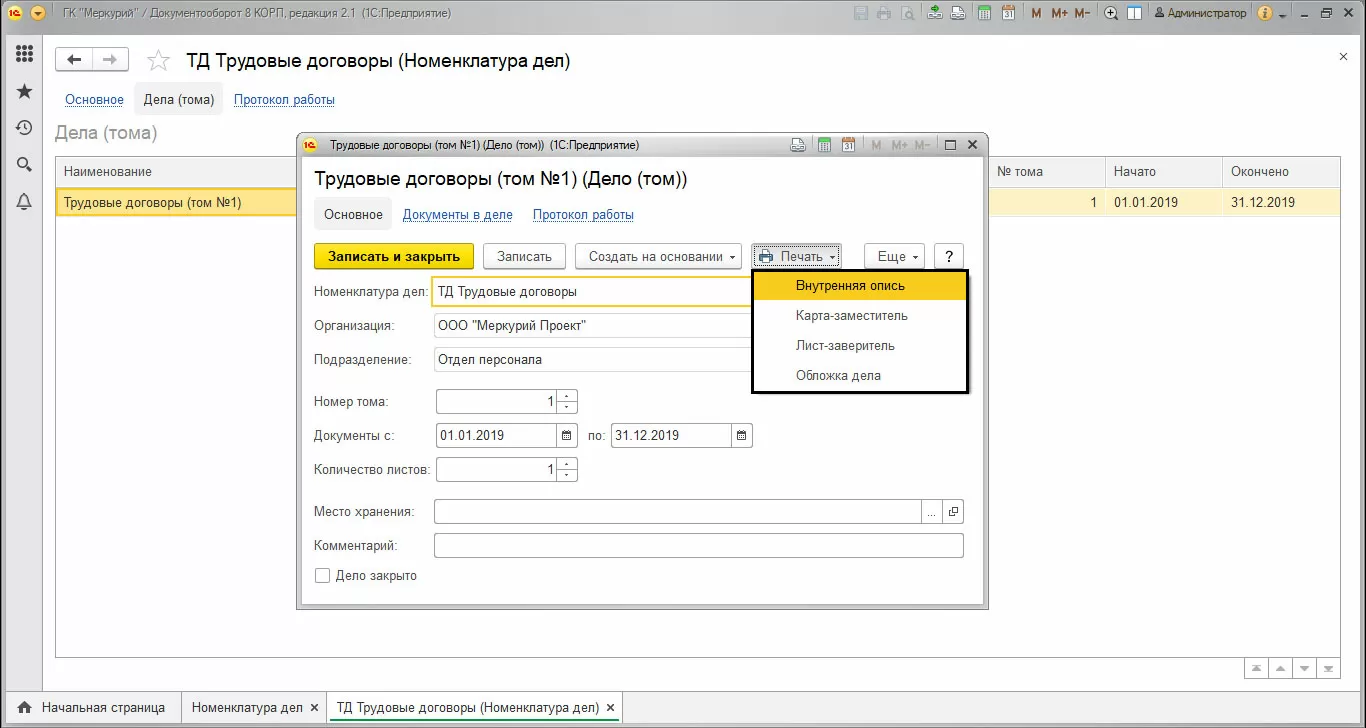This screenshot has width=1366, height=728.
Task: Open the 'Еще' dropdown menu
Action: click(x=895, y=257)
